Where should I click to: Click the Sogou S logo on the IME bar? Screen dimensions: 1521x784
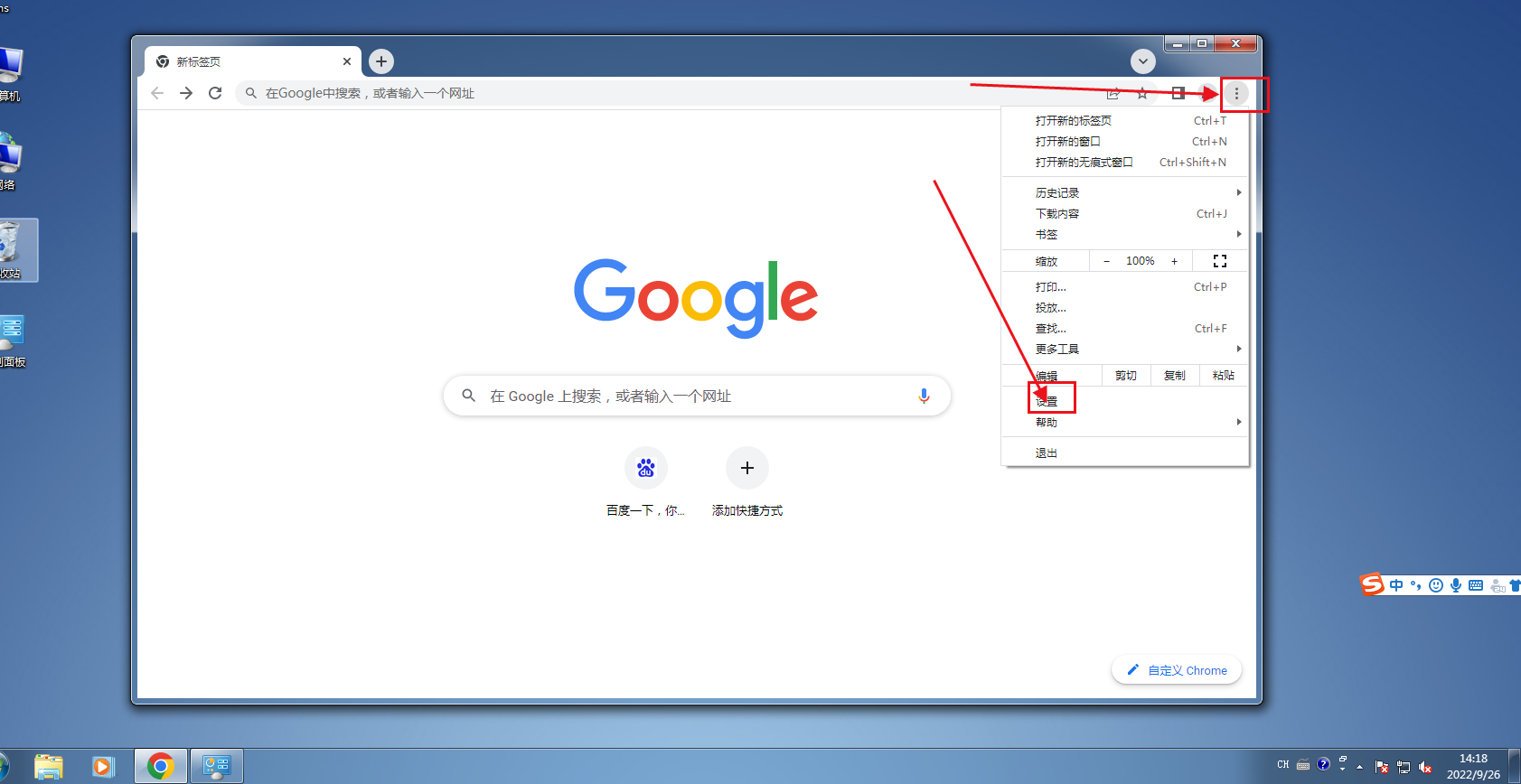point(1372,584)
